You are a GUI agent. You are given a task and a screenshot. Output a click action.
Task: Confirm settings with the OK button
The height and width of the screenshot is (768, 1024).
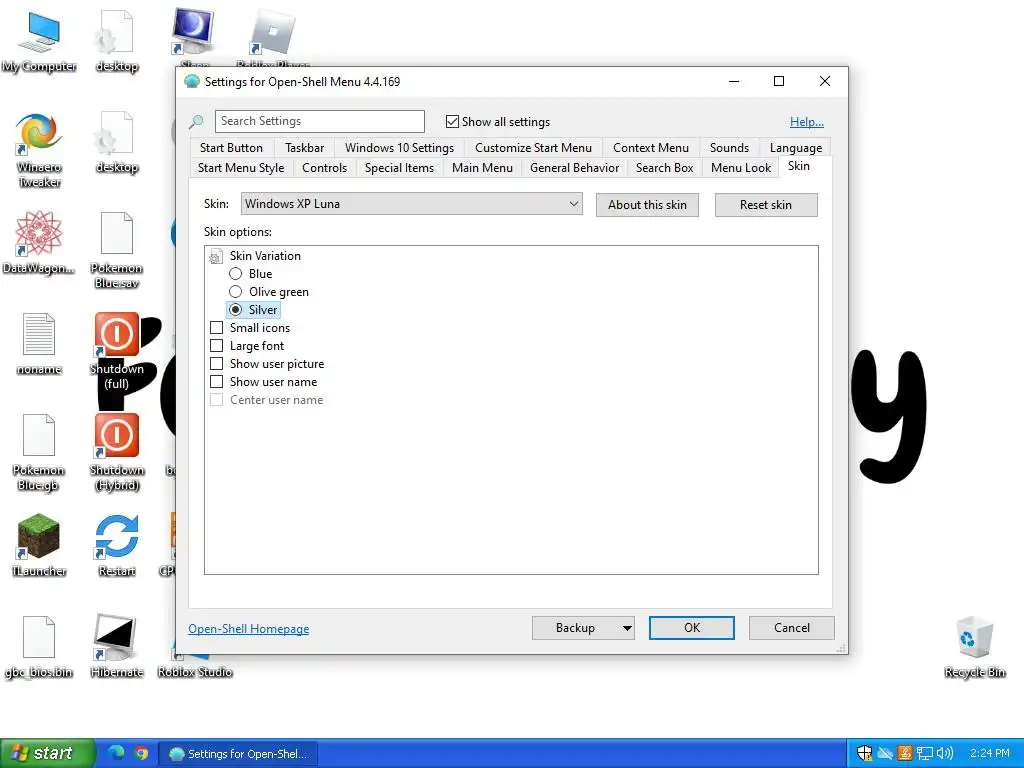692,628
